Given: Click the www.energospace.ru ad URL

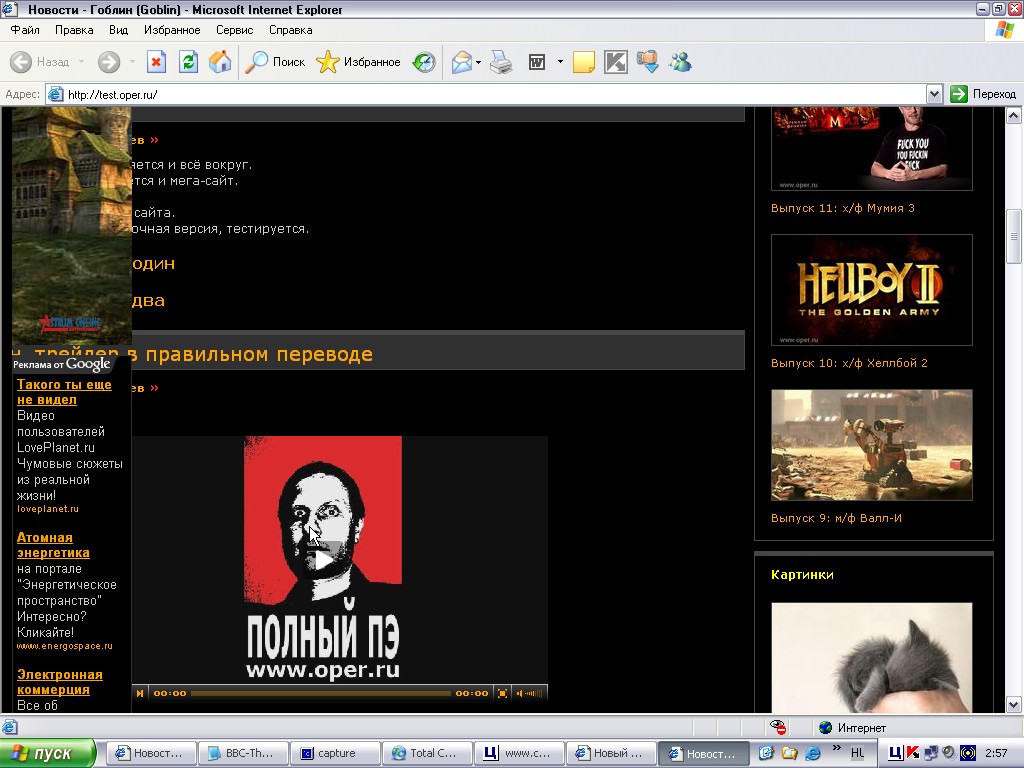Looking at the screenshot, I should tap(65, 646).
